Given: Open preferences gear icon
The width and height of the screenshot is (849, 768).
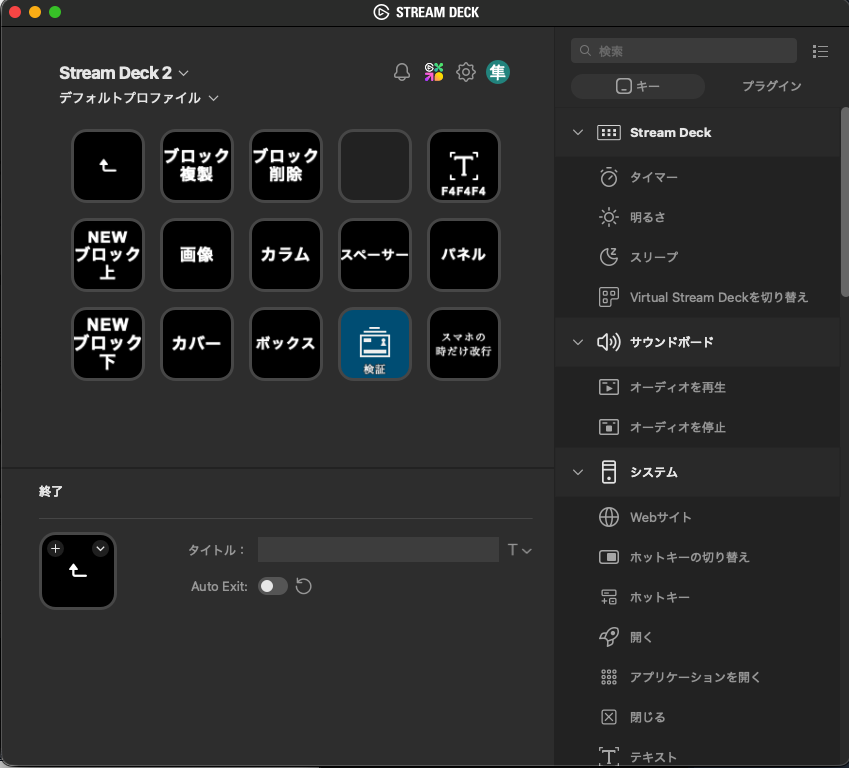Looking at the screenshot, I should [x=466, y=72].
